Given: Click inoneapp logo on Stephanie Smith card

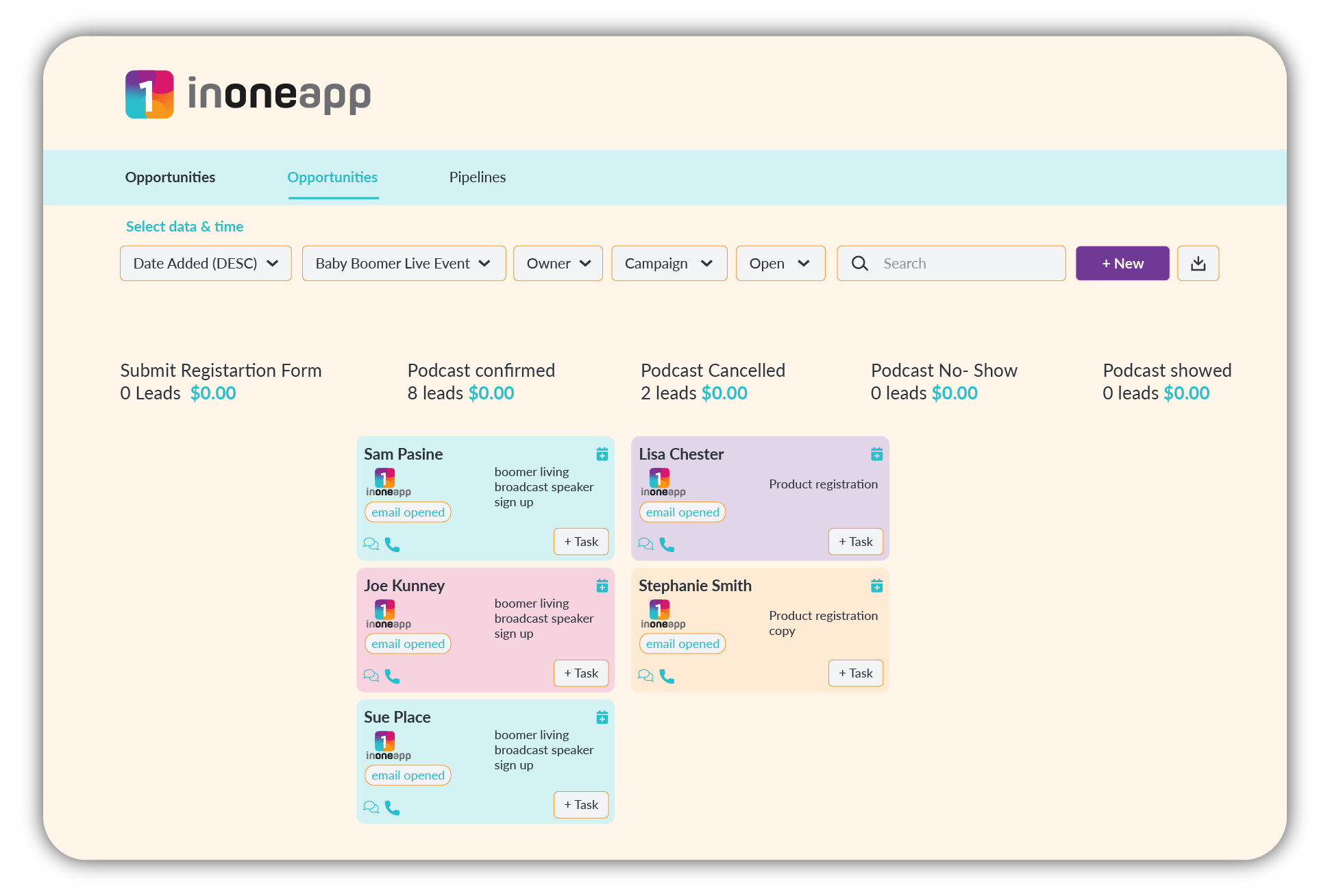Looking at the screenshot, I should coord(663,614).
